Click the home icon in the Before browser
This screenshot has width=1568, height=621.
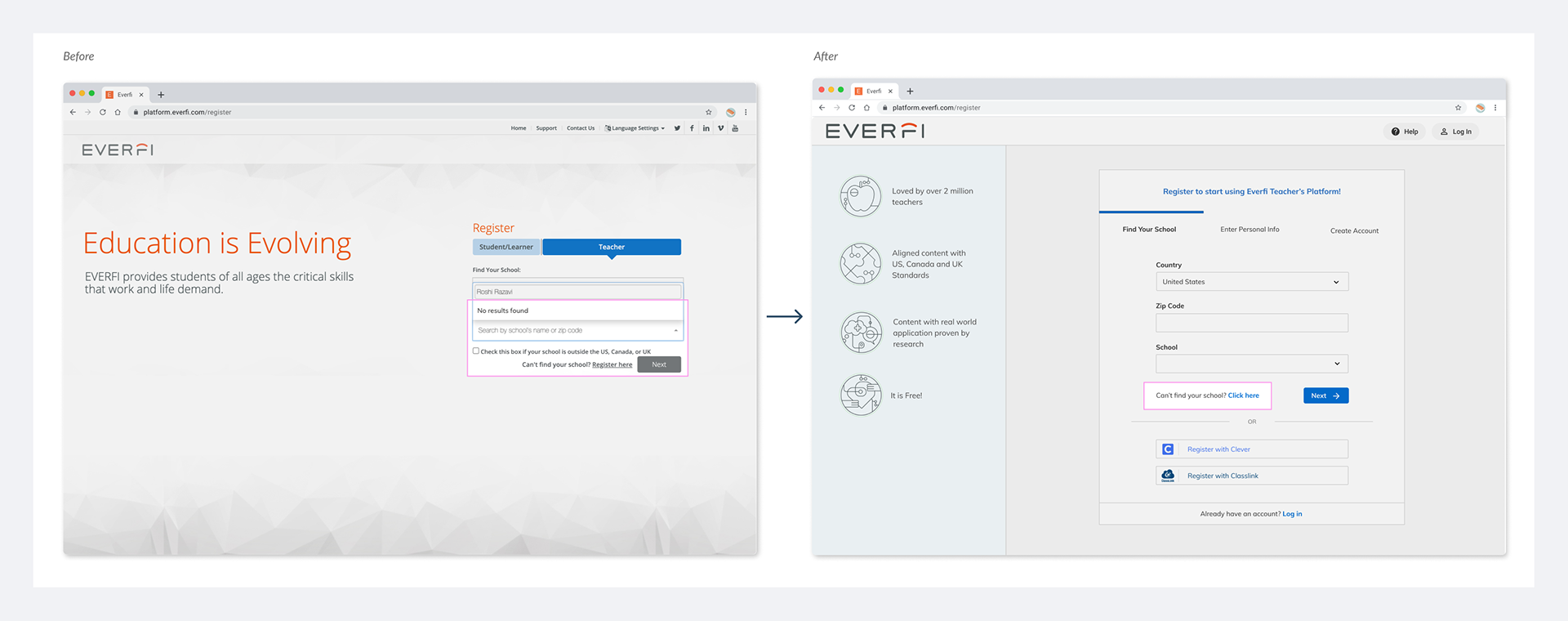click(x=118, y=112)
